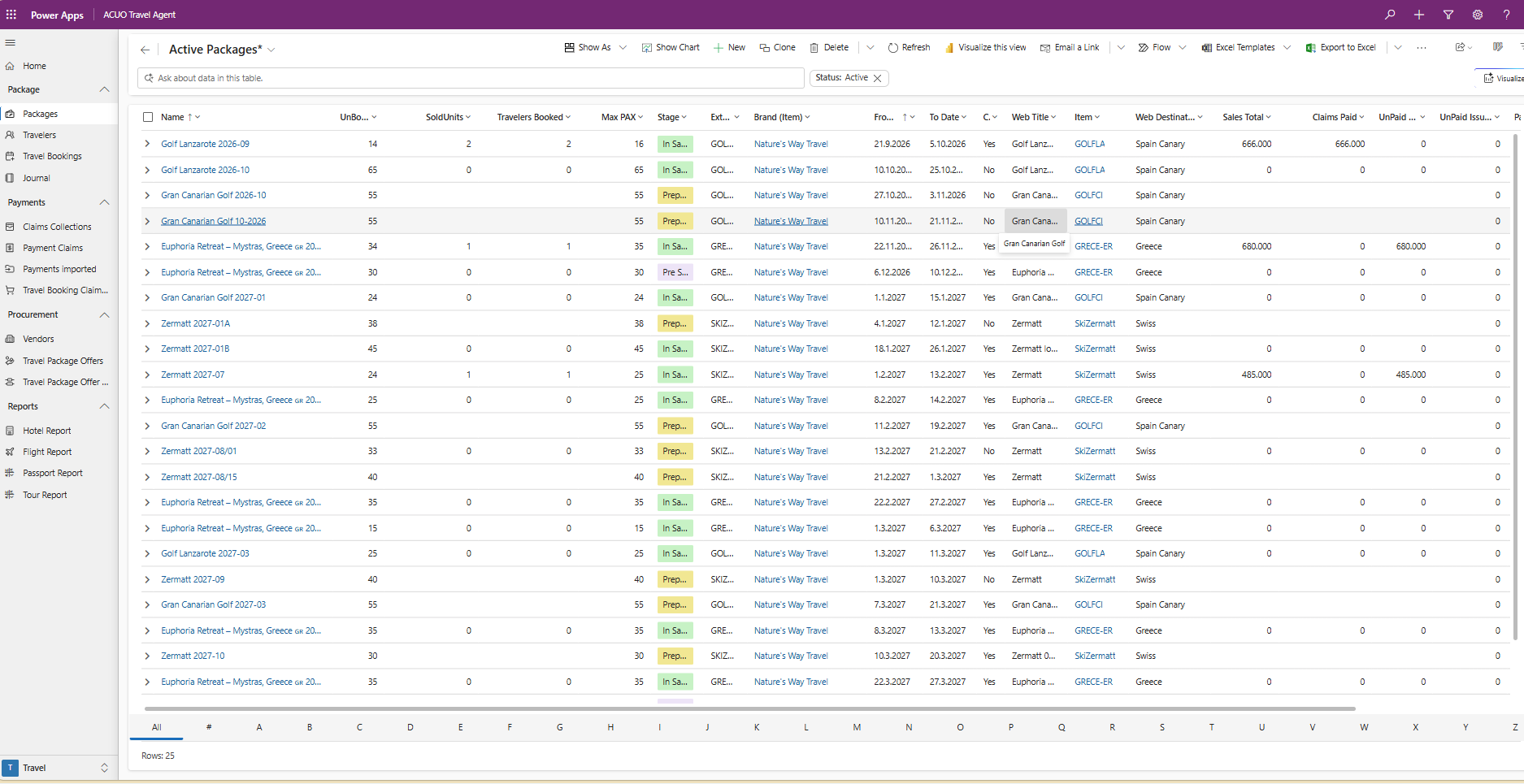The height and width of the screenshot is (784, 1524).
Task: Open the Gran Canarian Golf 10-2026 link
Action: (213, 221)
